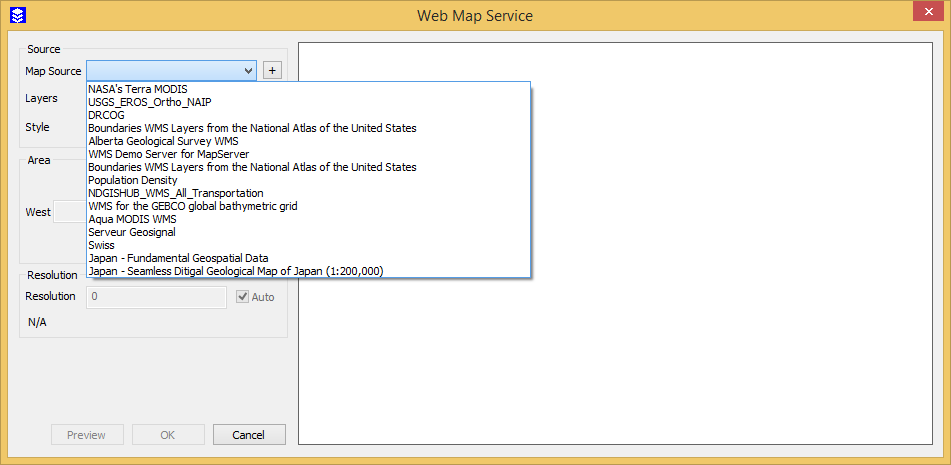The image size is (951, 465).
Task: Choose USGS_EROS_Ortho_NAIP from the list
Action: [x=309, y=101]
